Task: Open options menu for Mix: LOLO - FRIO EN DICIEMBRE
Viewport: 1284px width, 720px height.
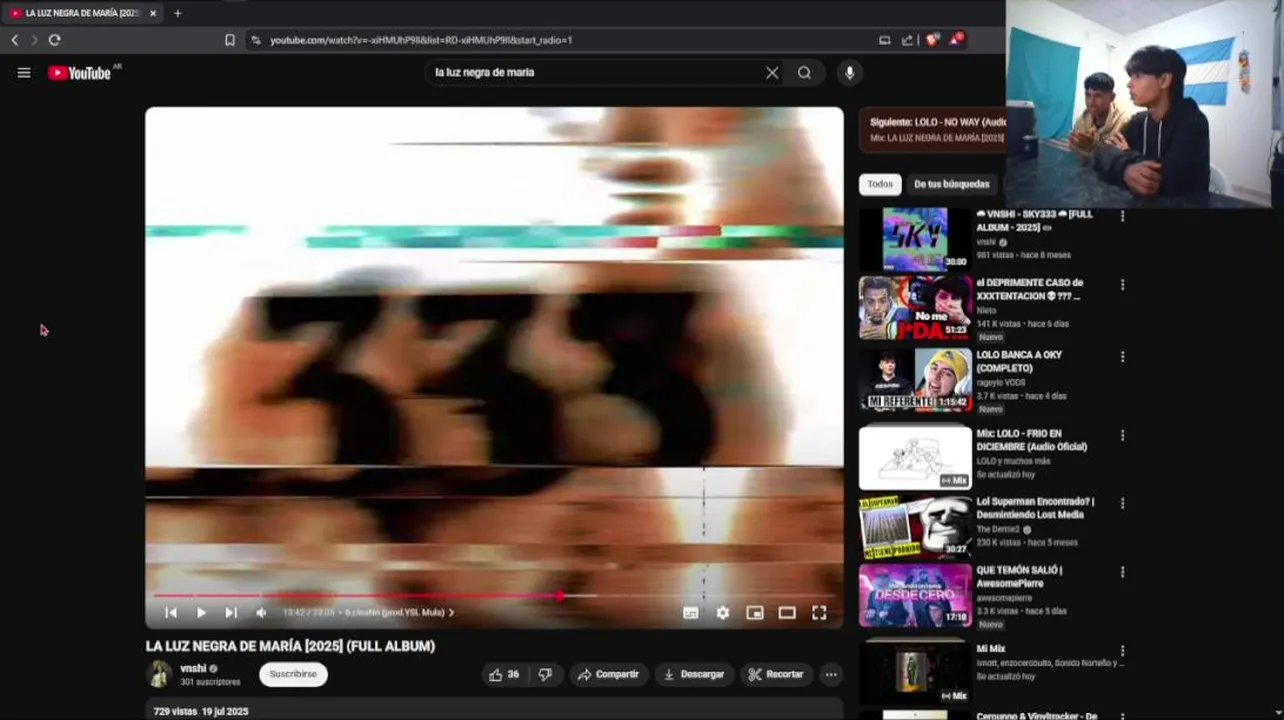Action: click(1122, 436)
